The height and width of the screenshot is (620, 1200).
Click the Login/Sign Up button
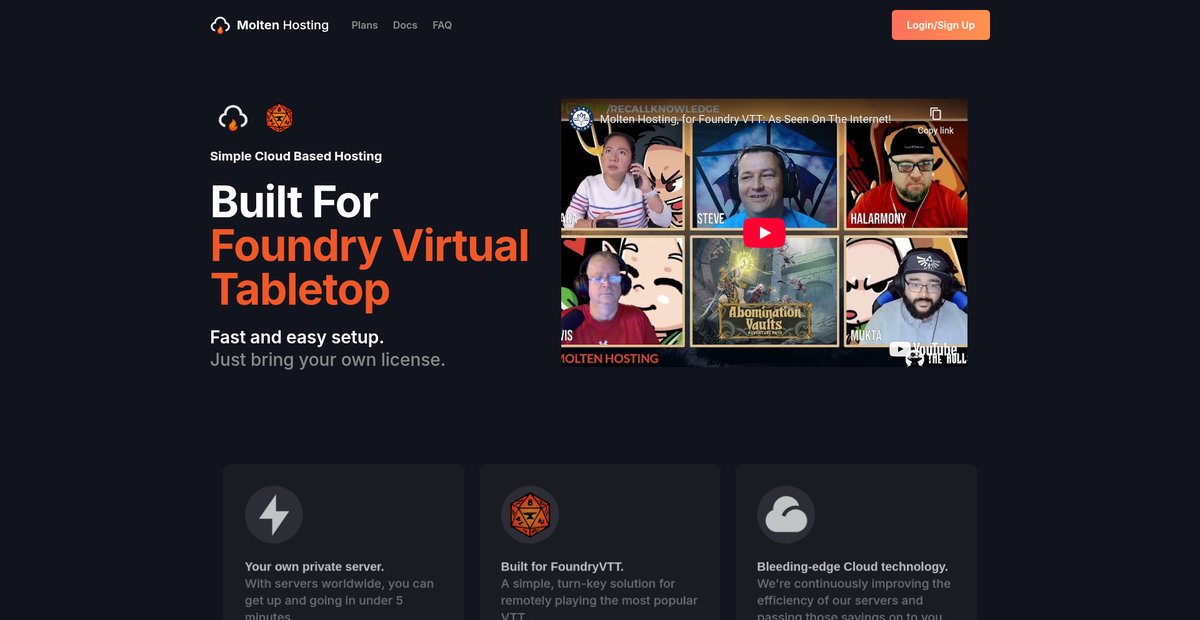click(x=940, y=25)
